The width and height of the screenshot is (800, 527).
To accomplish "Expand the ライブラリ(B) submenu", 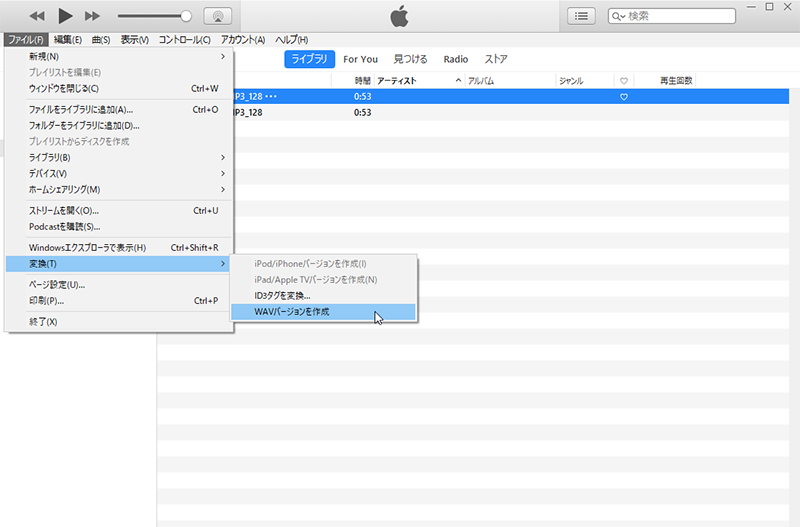I will [x=119, y=158].
